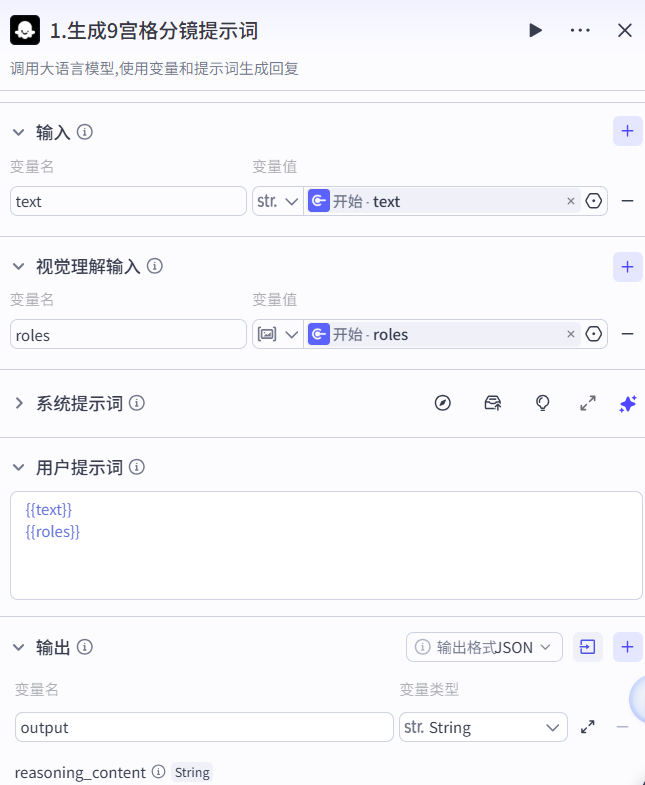Click the 开始 - roles variable tag
Image resolution: width=645 pixels, height=785 pixels.
pos(443,334)
